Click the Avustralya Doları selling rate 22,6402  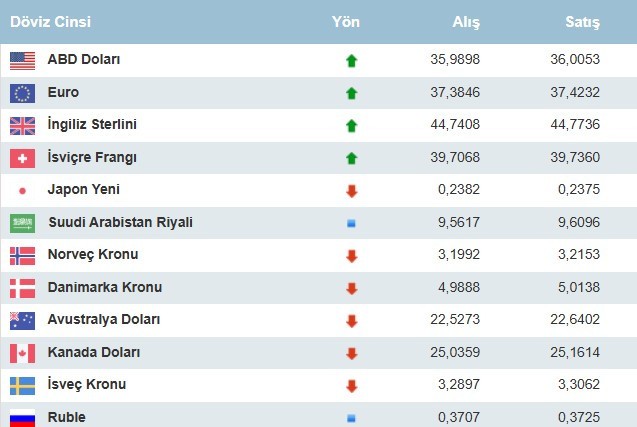pyautogui.click(x=575, y=319)
